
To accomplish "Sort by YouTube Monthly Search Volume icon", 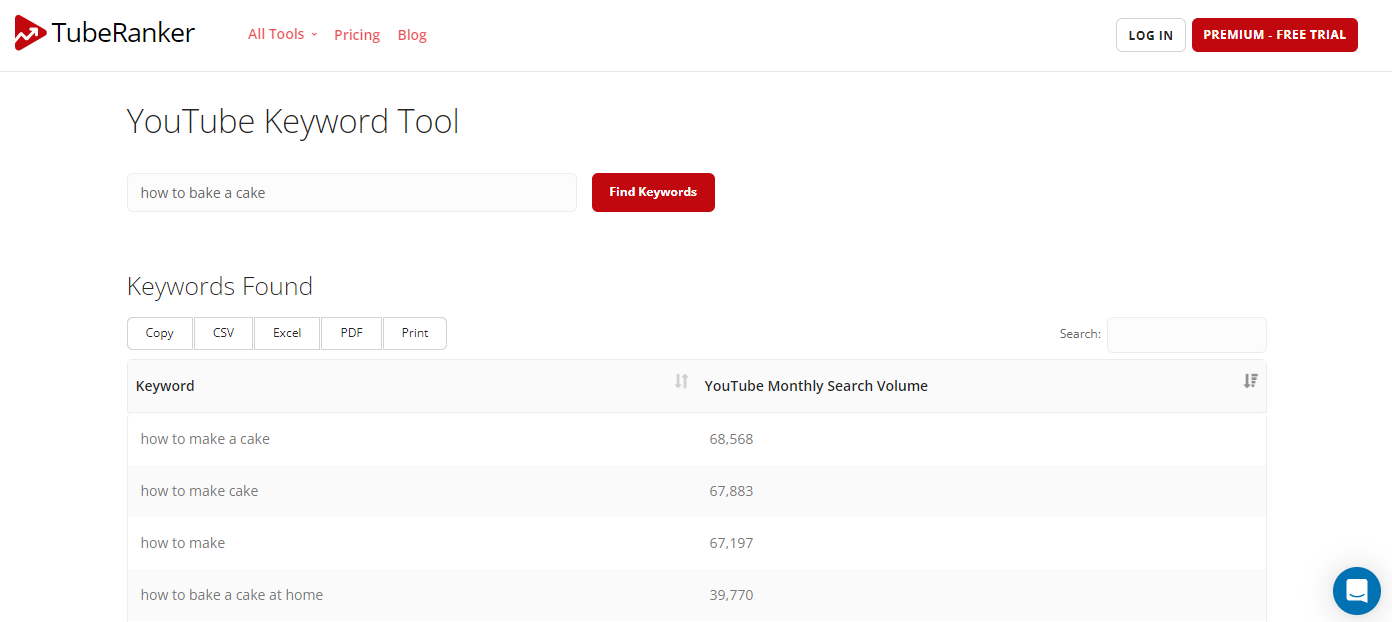I will pos(1250,381).
